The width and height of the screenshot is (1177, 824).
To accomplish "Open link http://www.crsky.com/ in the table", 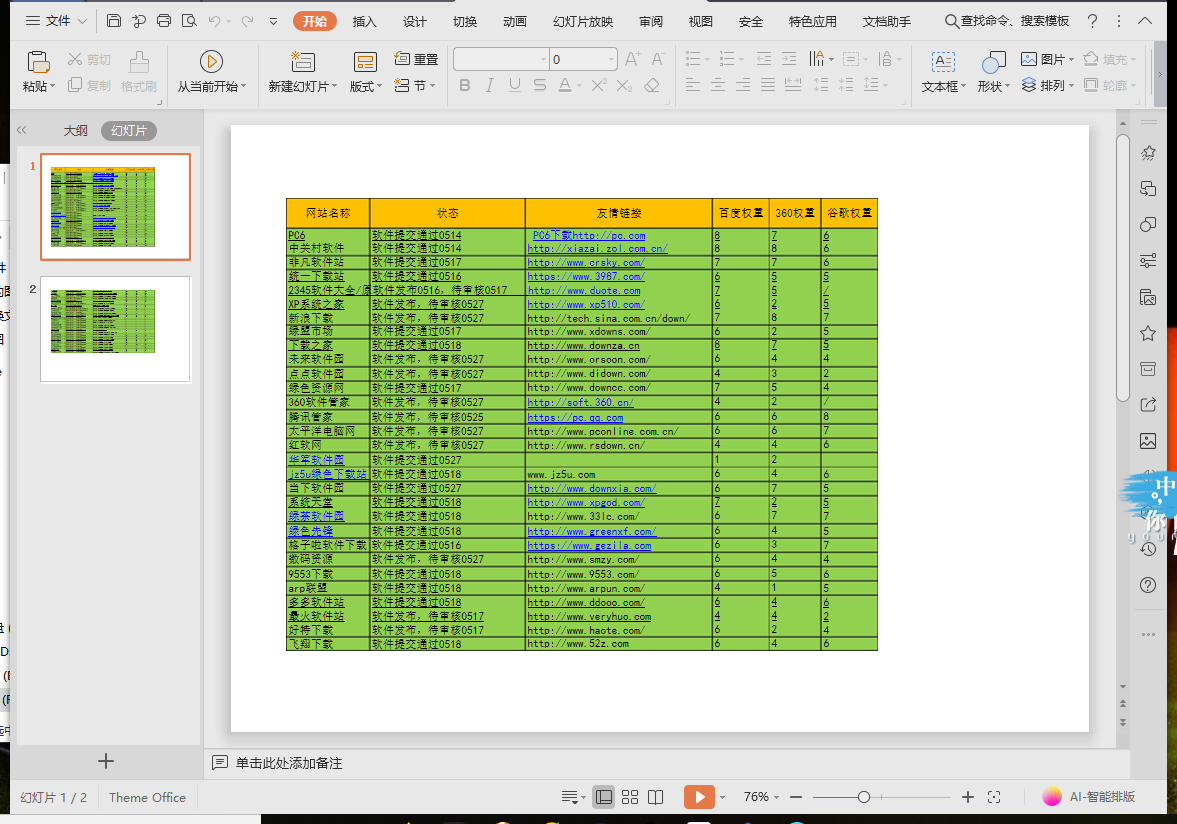I will pyautogui.click(x=586, y=263).
